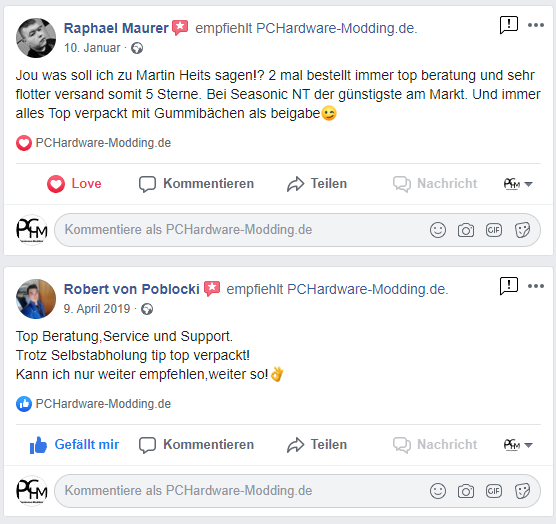Screen dimensions: 556x524
Task: Report Robert von Poblocki's recommendation via feedback icon
Action: [x=509, y=286]
